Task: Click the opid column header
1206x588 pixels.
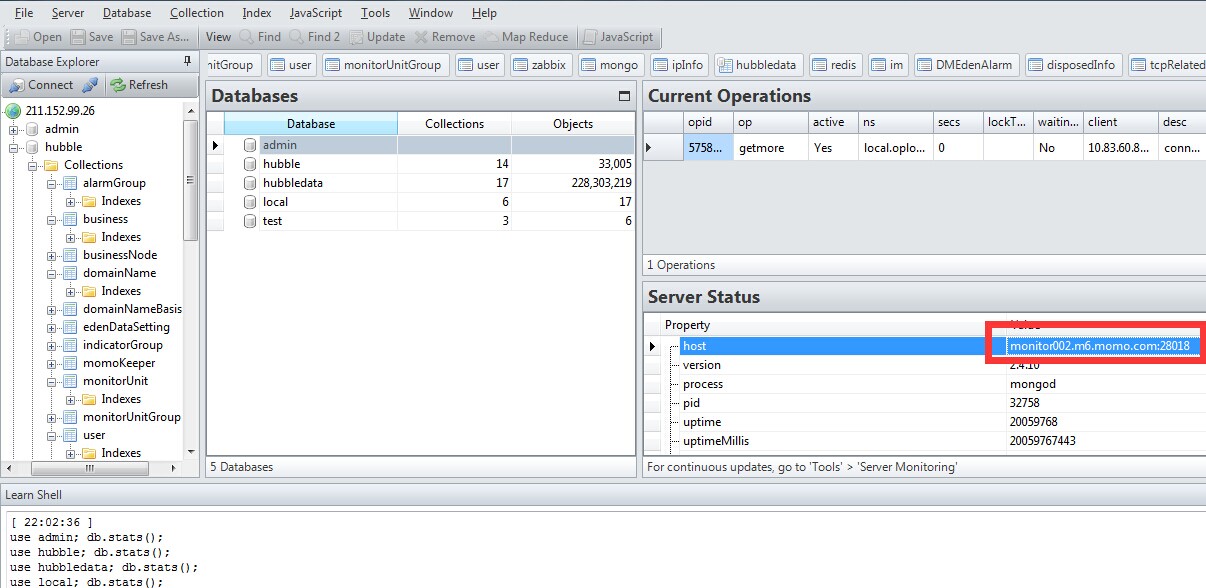Action: [x=707, y=122]
